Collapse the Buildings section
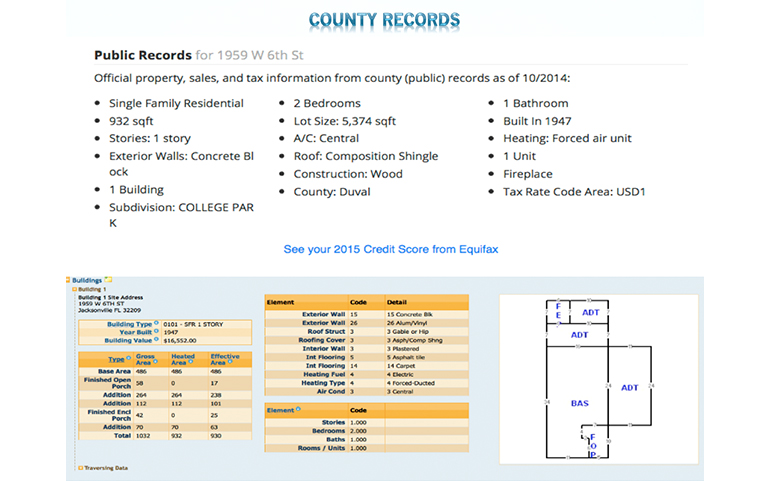 pos(70,280)
